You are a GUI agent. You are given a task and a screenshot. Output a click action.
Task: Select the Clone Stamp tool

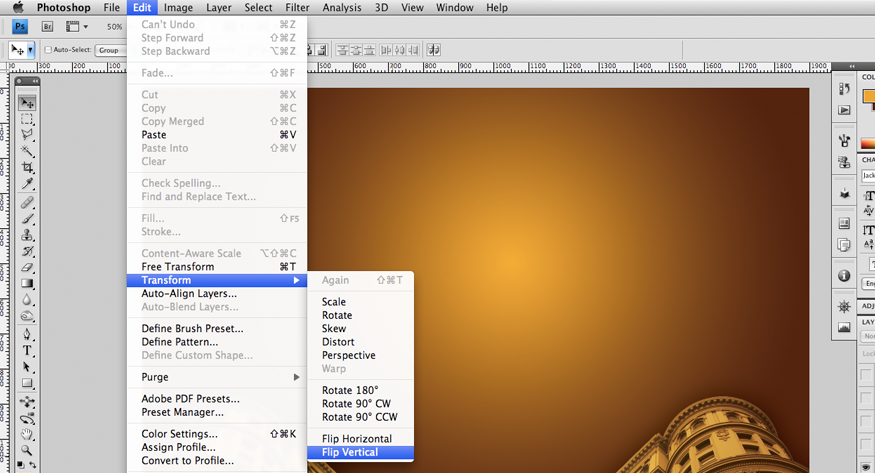pyautogui.click(x=27, y=235)
